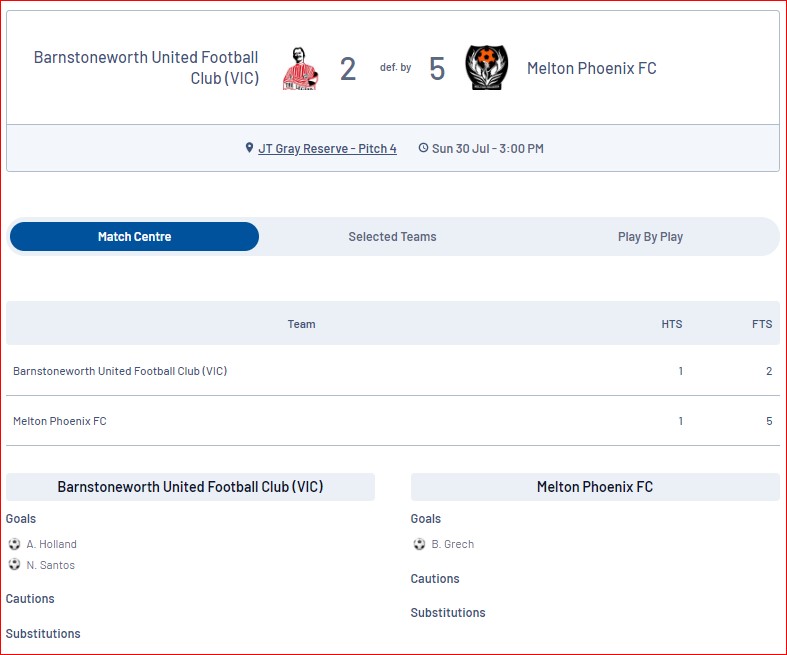Screen dimensions: 787x655
Task: Click the Team column header
Action: coord(301,324)
